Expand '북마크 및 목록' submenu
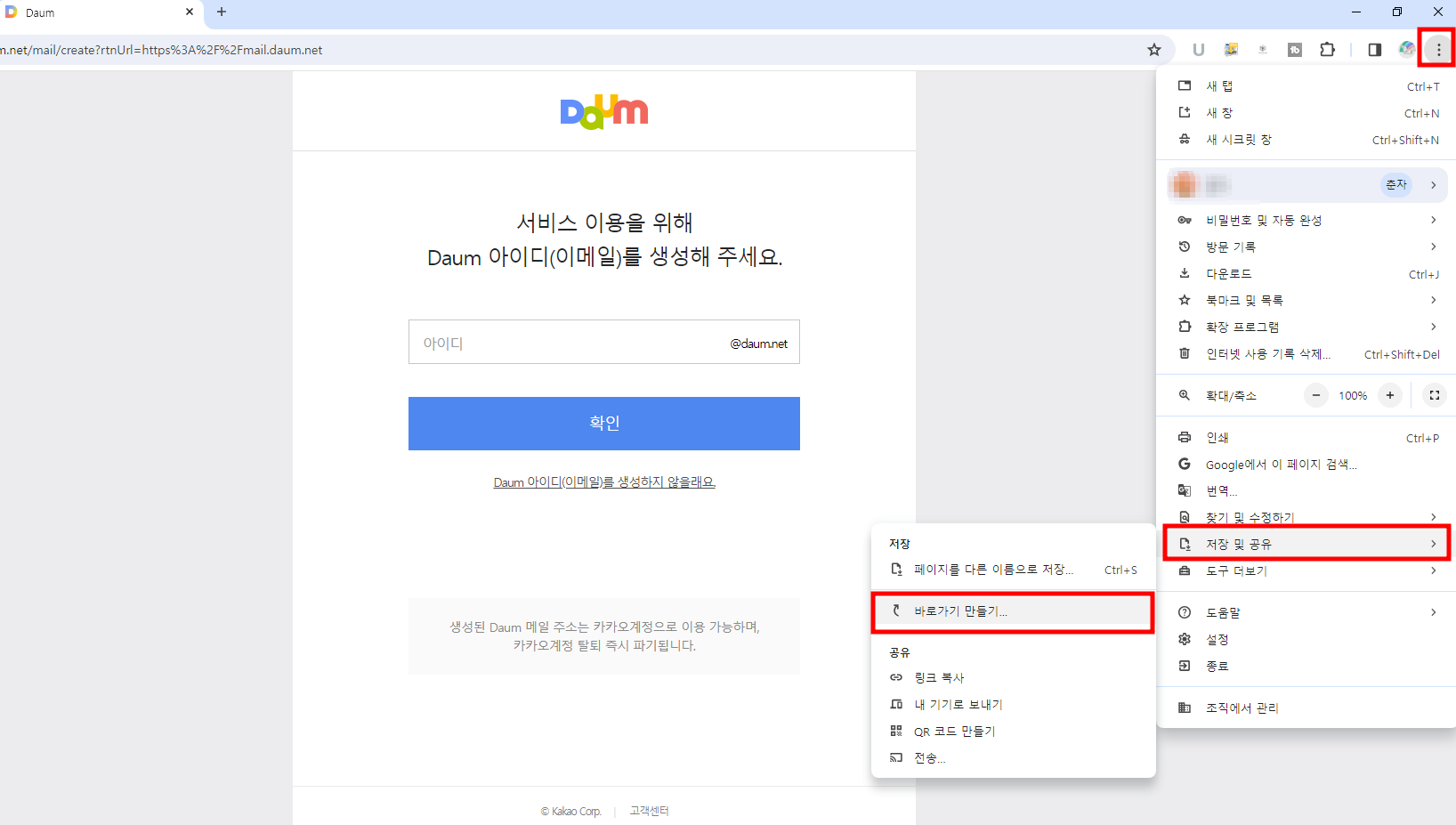1456x825 pixels. (1432, 300)
